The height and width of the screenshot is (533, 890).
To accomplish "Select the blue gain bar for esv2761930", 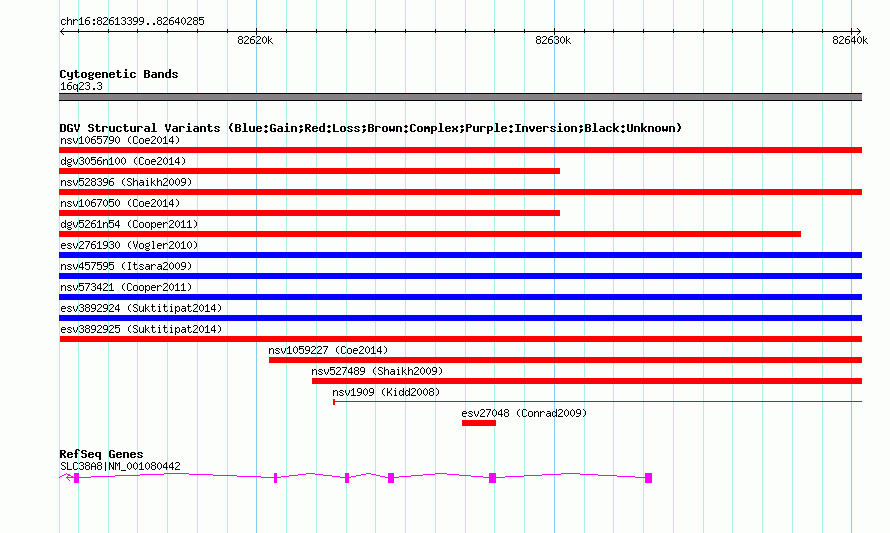I will click(x=460, y=255).
